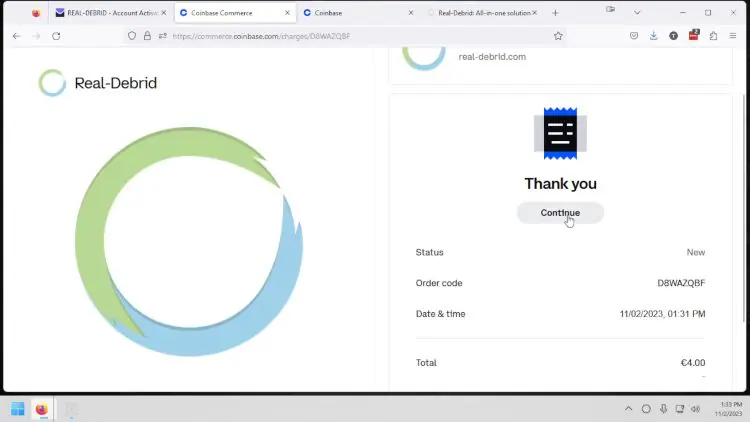Bookmark this page with star icon

[558, 36]
